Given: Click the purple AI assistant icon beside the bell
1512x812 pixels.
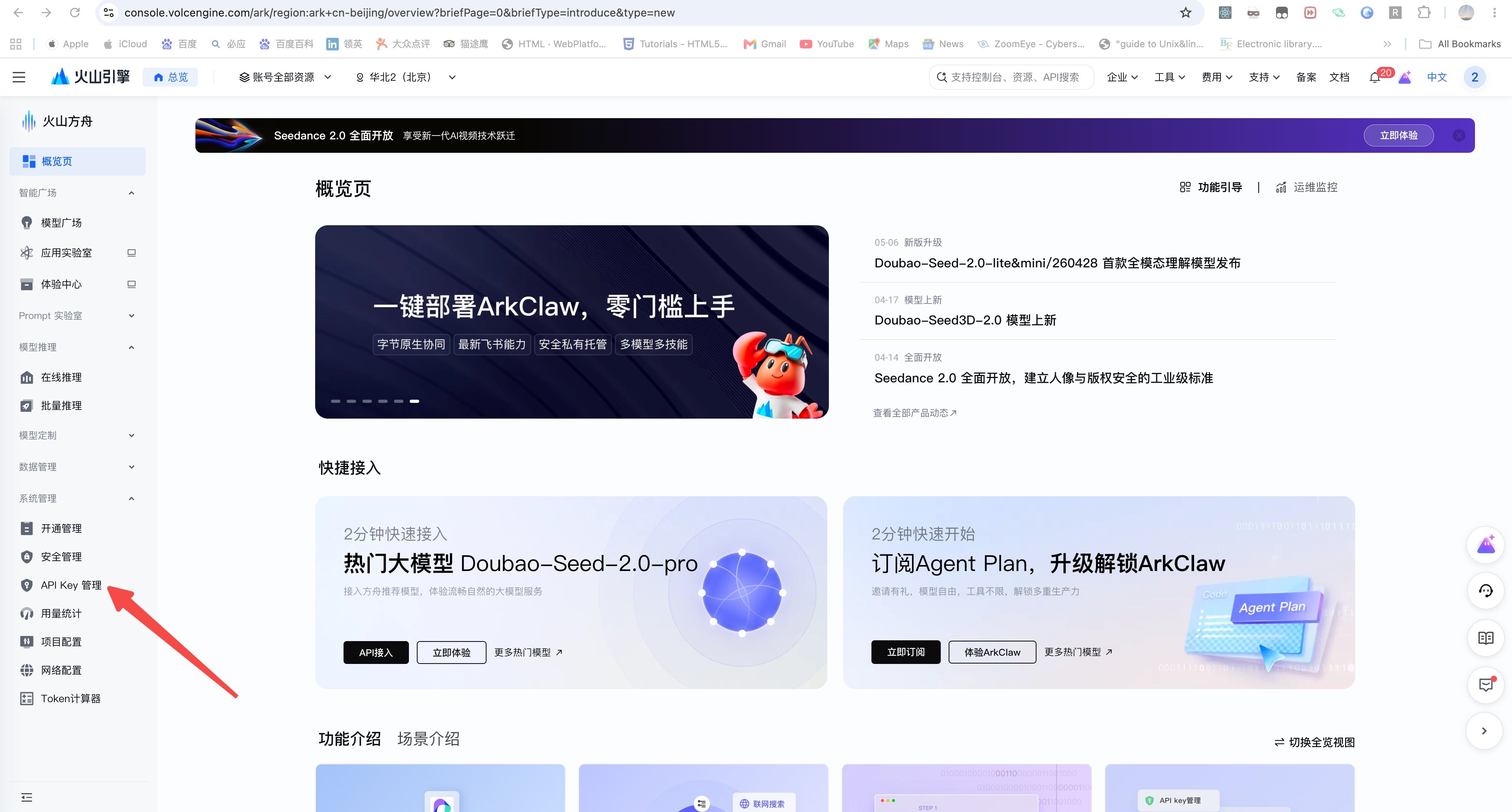Looking at the screenshot, I should click(x=1404, y=78).
